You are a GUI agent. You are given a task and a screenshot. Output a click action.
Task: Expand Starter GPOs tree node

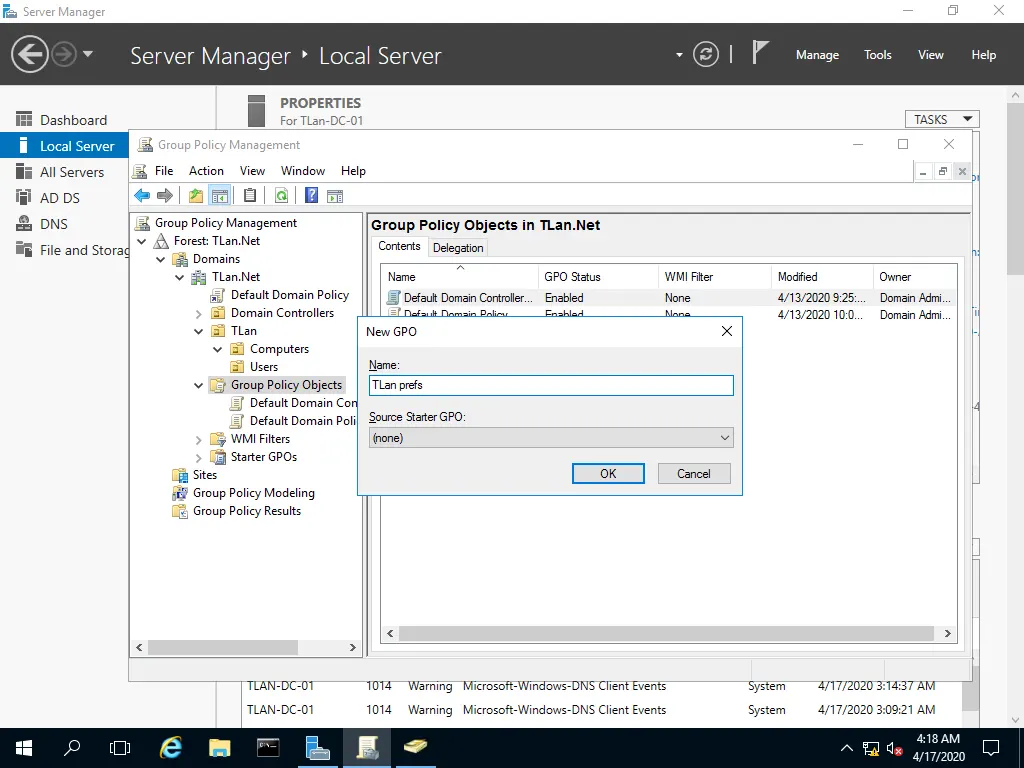(x=199, y=457)
